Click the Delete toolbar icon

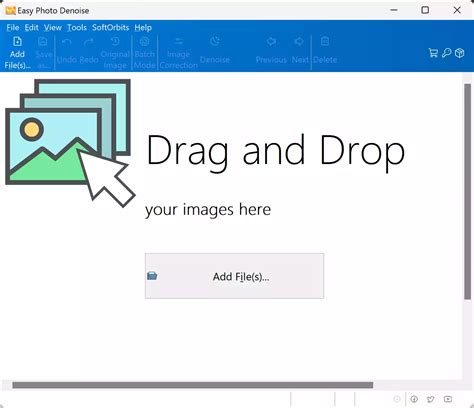[325, 41]
